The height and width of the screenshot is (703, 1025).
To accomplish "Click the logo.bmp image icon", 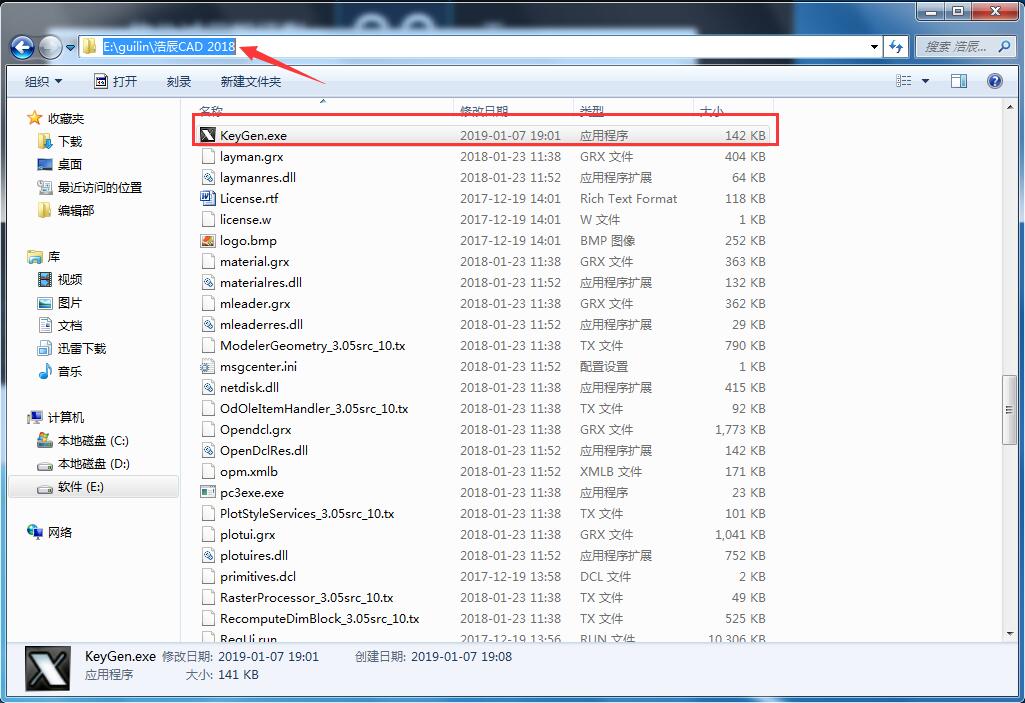I will click(x=207, y=240).
